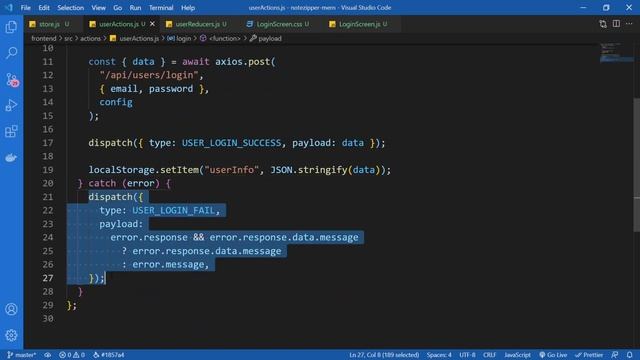Viewport: 640px width, 360px height.
Task: Open the Explorer view in activity bar
Action: click(11, 27)
